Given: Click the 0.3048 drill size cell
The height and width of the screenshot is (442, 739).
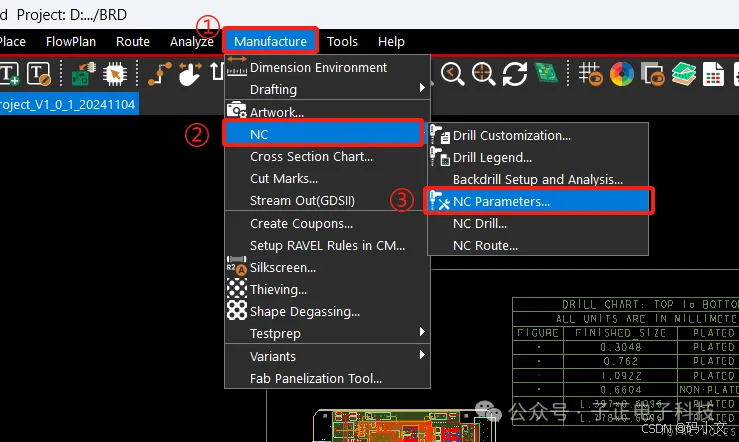Looking at the screenshot, I should [x=621, y=347].
